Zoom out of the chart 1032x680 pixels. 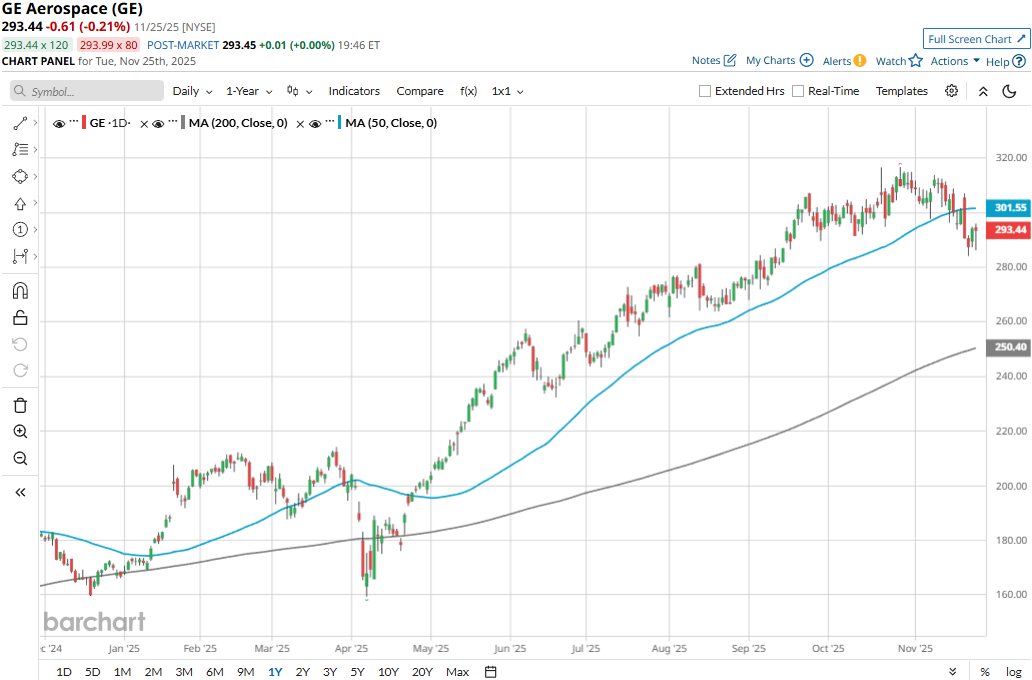[x=20, y=459]
